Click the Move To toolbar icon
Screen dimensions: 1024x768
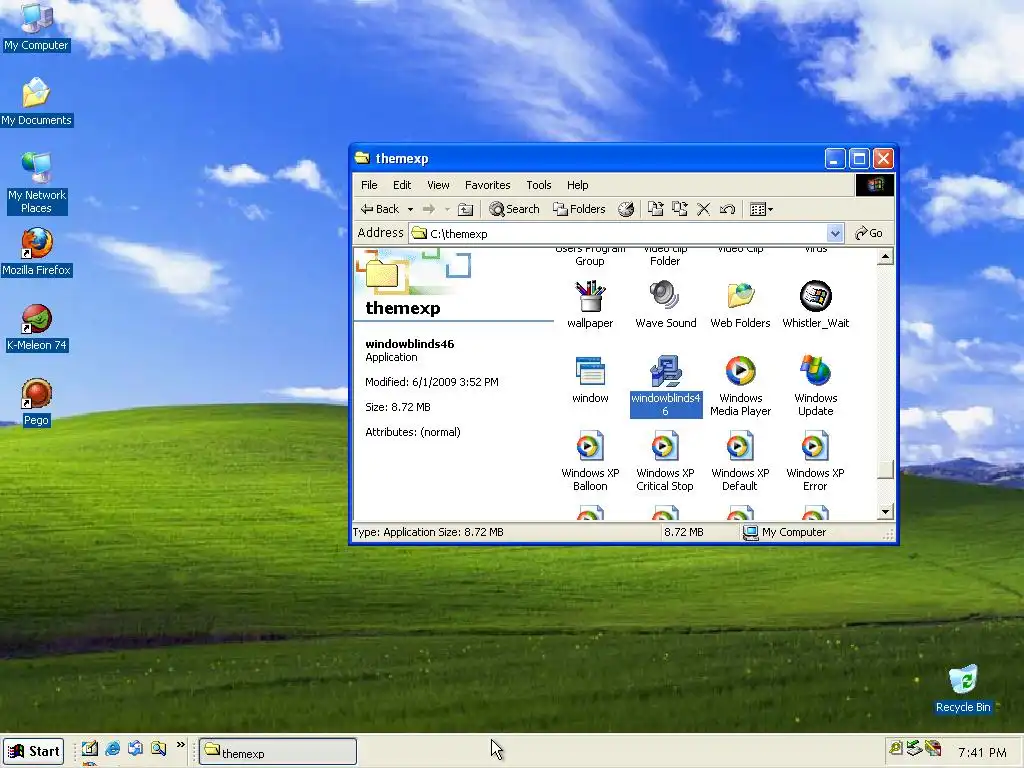pos(656,209)
